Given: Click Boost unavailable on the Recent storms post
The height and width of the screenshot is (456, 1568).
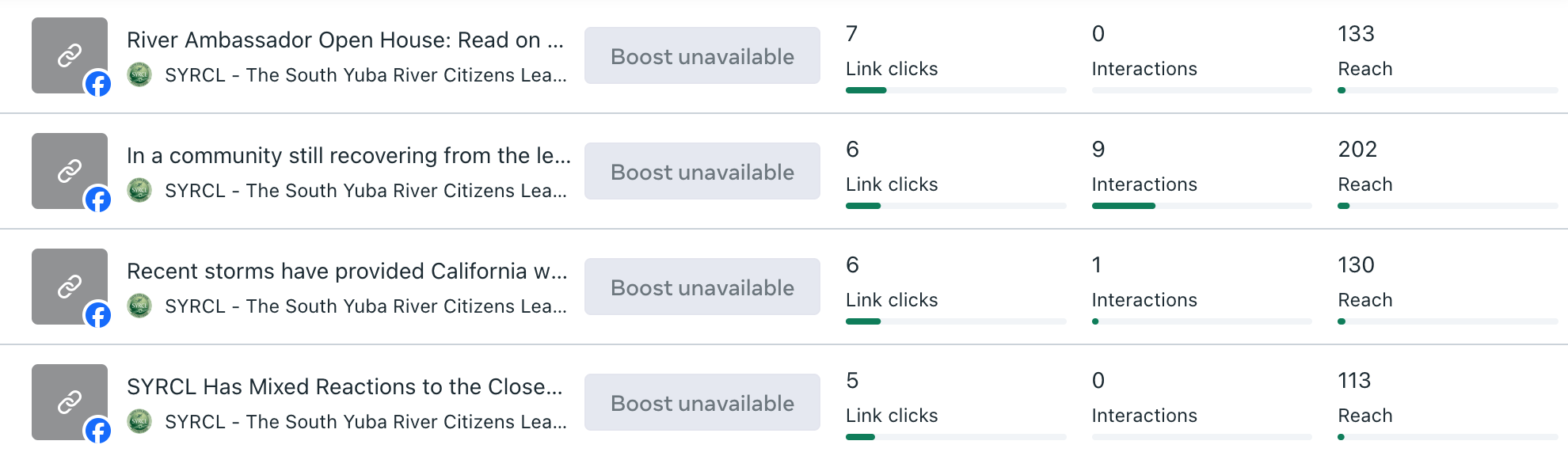Looking at the screenshot, I should click(x=702, y=287).
